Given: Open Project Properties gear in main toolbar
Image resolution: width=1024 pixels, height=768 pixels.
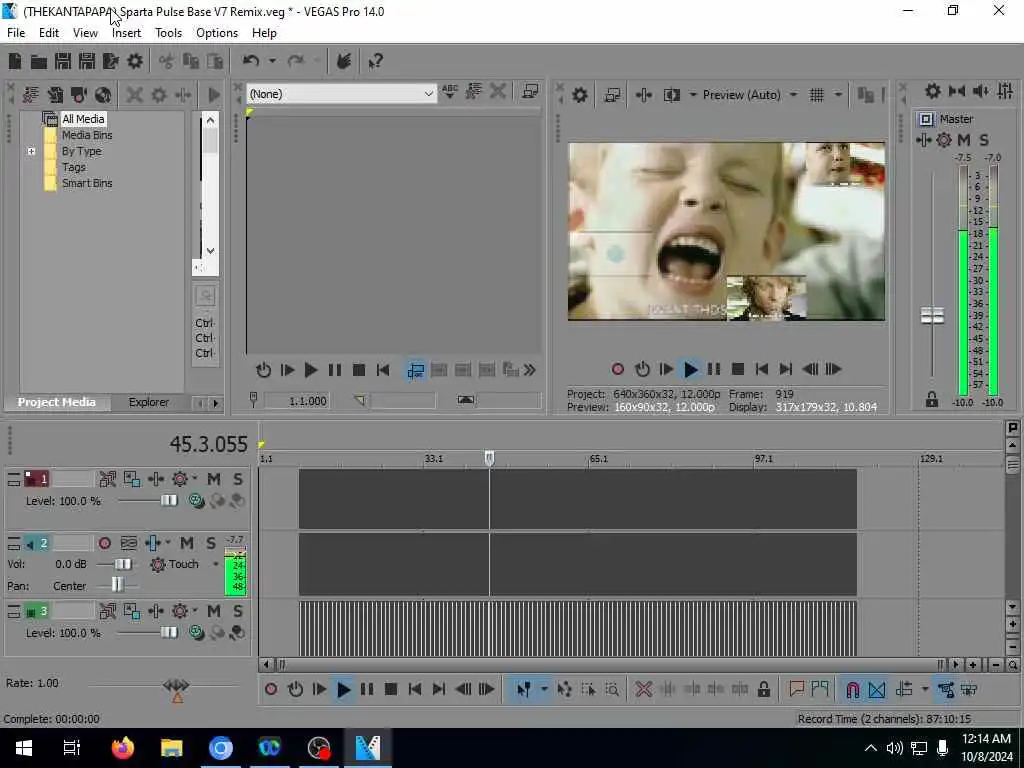Looking at the screenshot, I should (x=135, y=61).
